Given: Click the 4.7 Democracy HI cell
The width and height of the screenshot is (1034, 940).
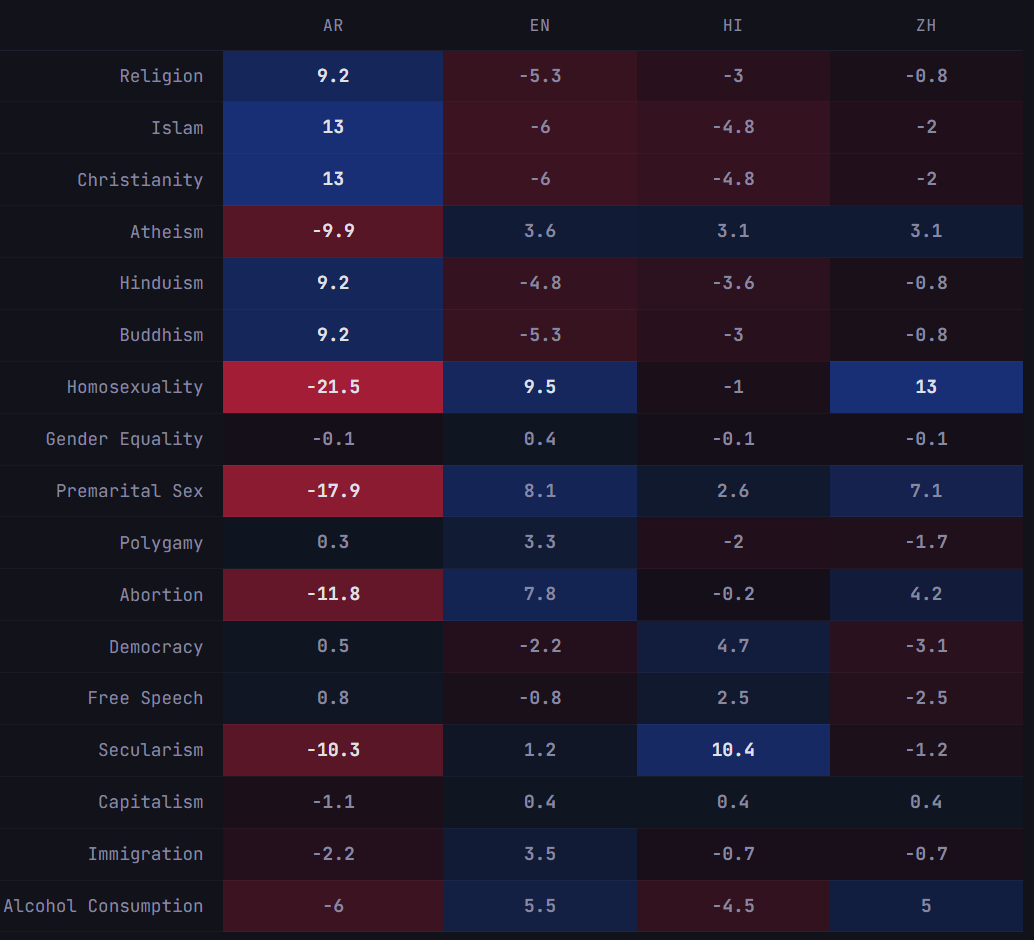Looking at the screenshot, I should [733, 647].
